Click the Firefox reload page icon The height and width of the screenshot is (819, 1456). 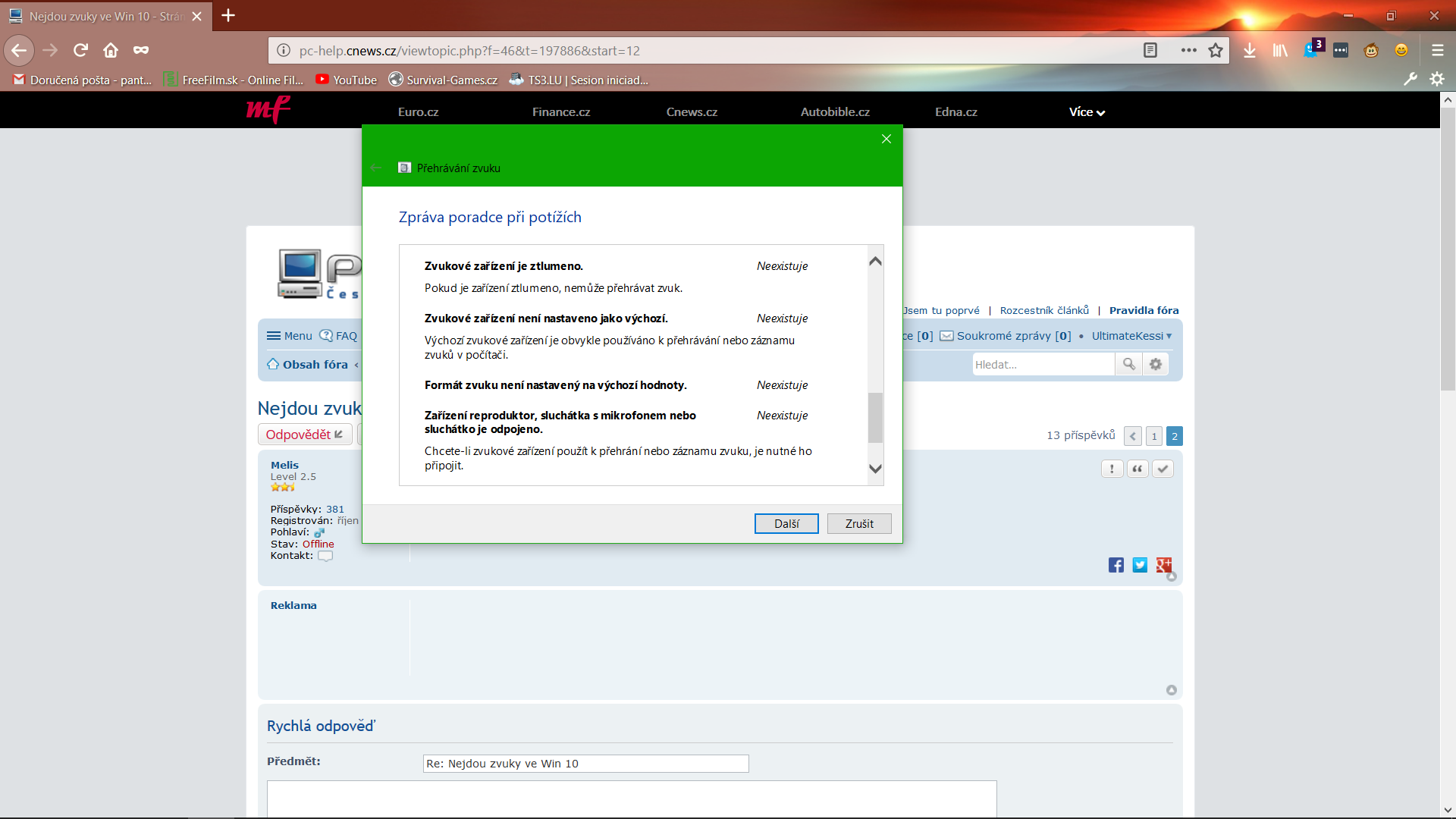click(80, 50)
